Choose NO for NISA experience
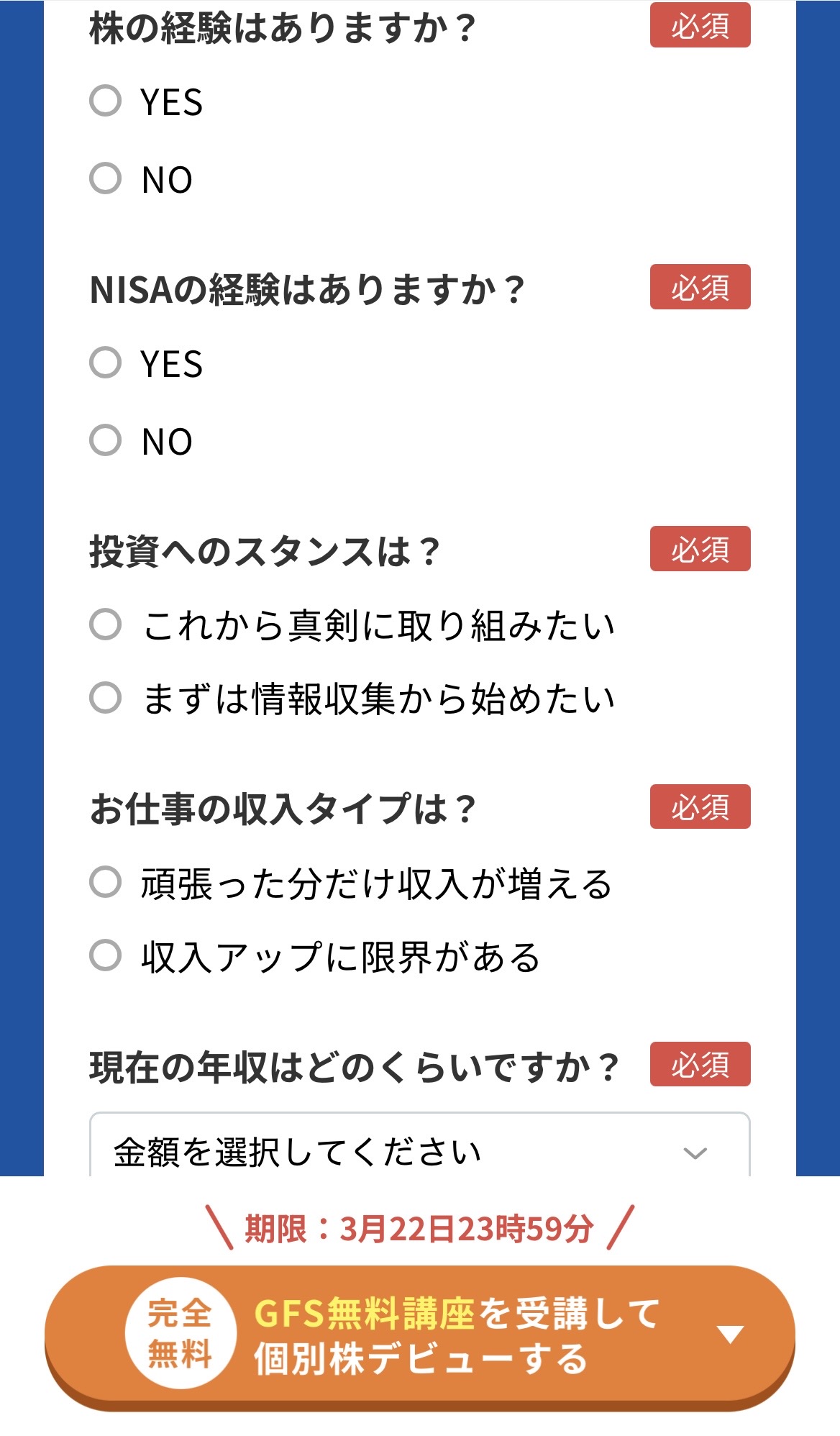The width and height of the screenshot is (840, 1436). pyautogui.click(x=106, y=440)
